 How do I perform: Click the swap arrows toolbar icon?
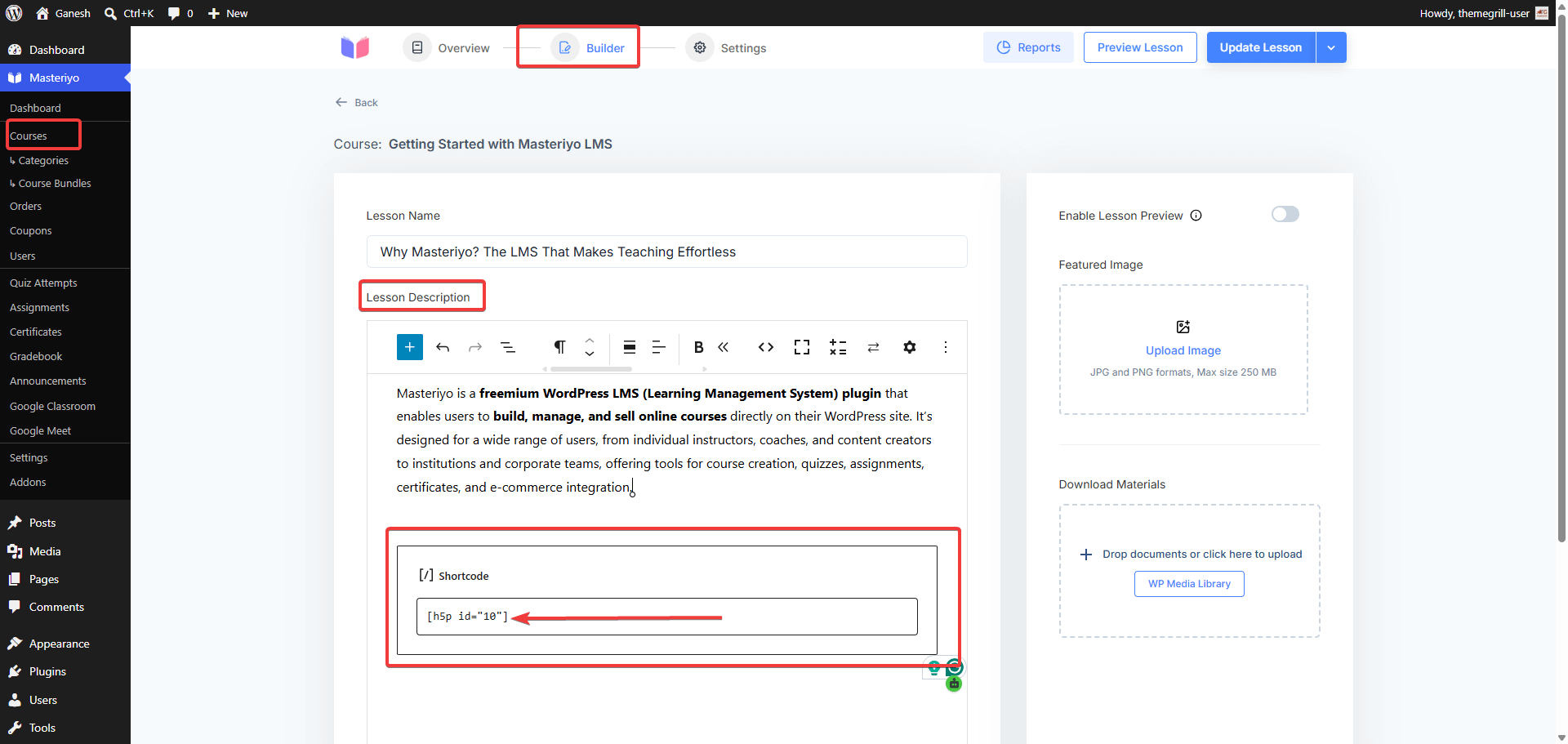click(873, 347)
